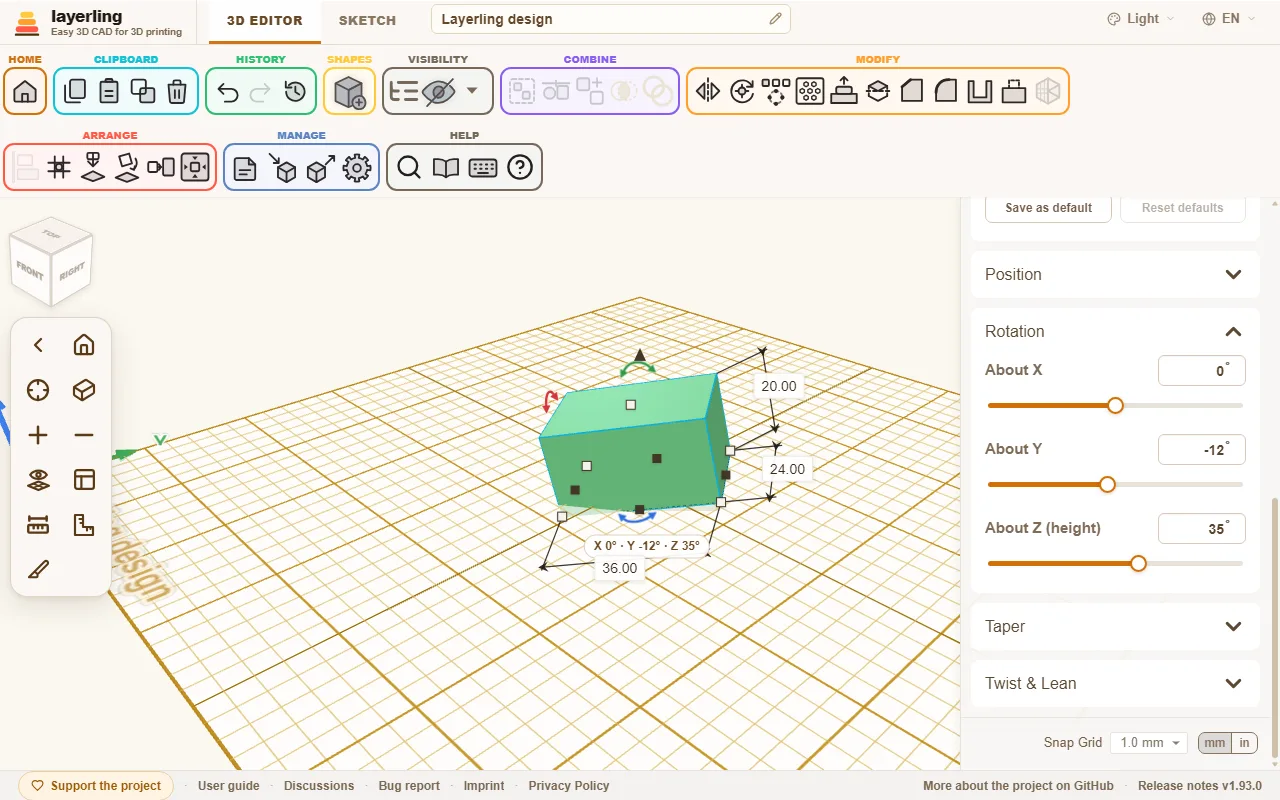
Task: Open the Light theme menu
Action: tap(1141, 19)
